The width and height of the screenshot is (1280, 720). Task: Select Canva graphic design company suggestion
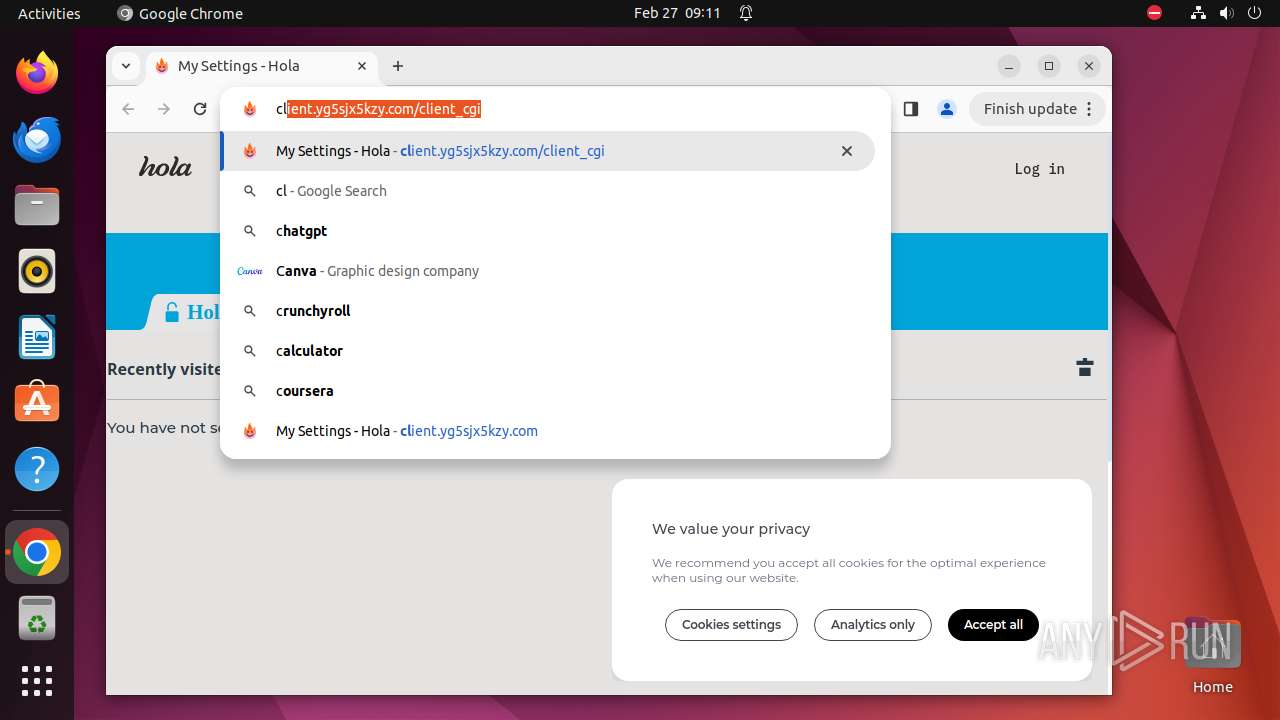pyautogui.click(x=548, y=271)
